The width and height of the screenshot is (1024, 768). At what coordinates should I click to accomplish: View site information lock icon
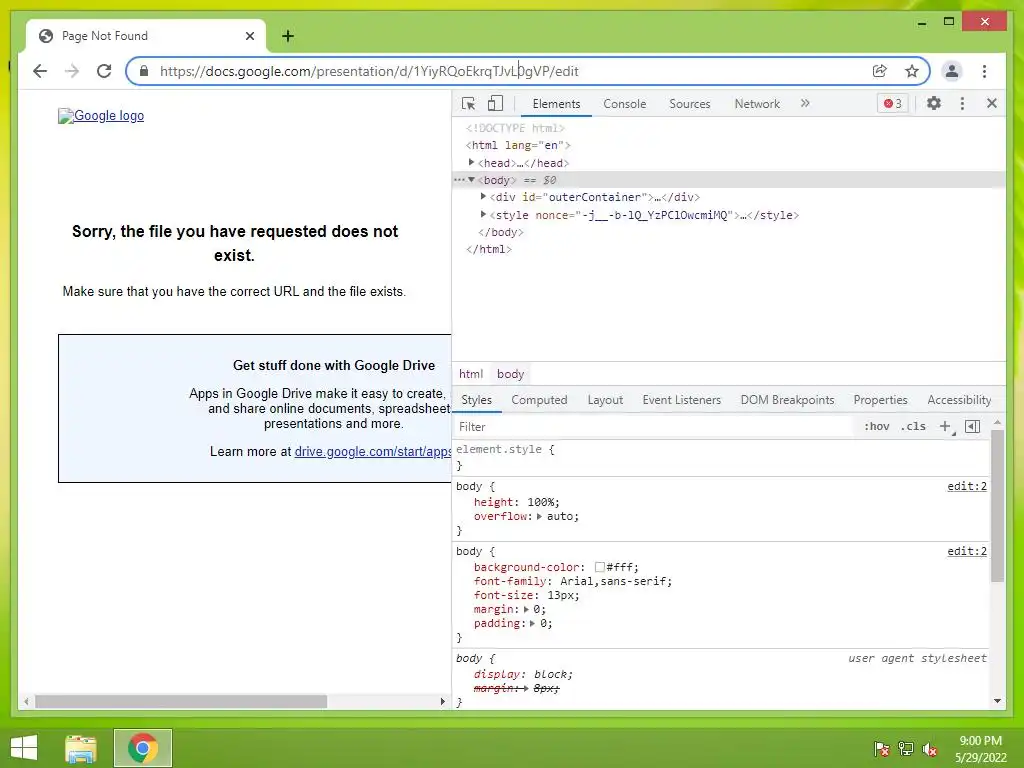pyautogui.click(x=144, y=71)
